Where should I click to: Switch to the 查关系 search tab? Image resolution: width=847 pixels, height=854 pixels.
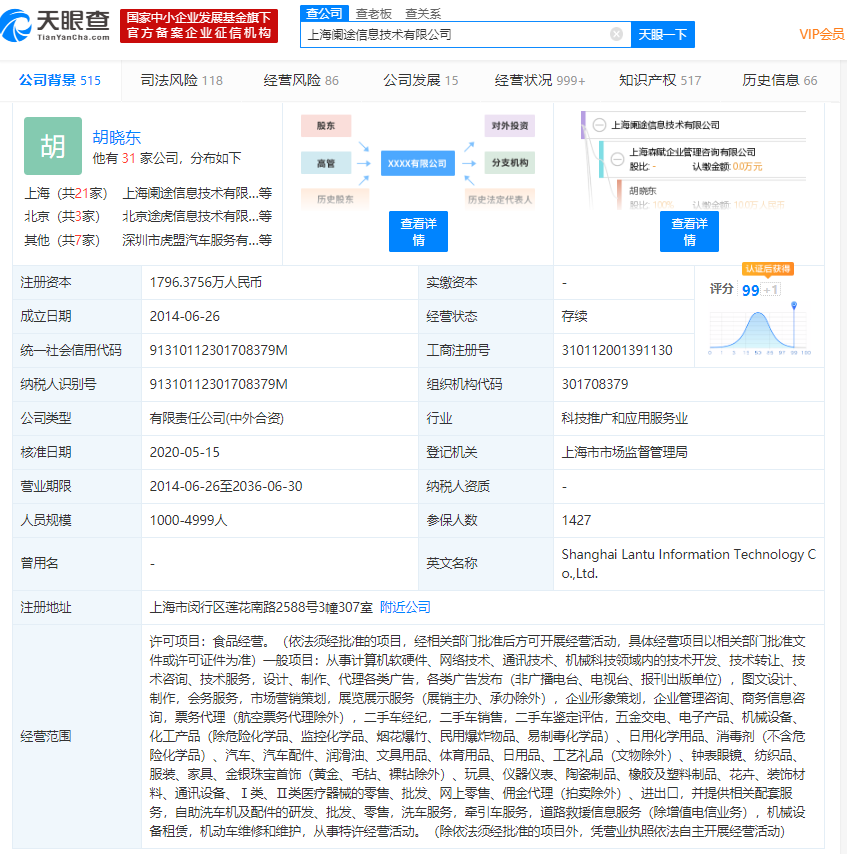coord(422,13)
